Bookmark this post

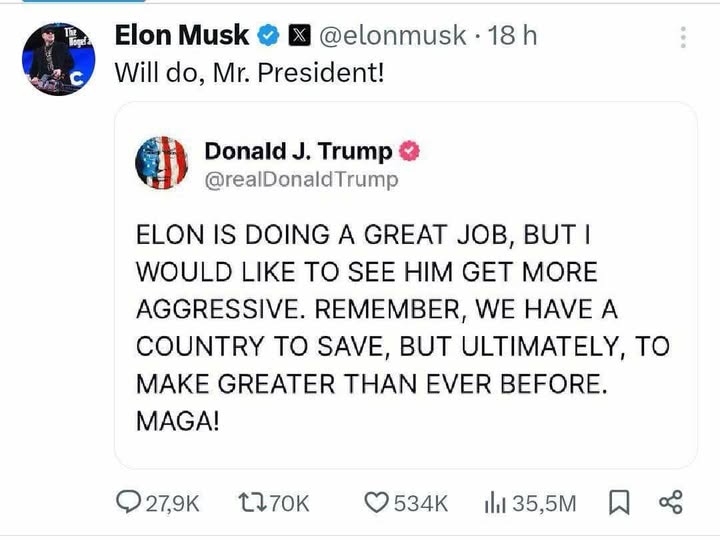point(618,503)
